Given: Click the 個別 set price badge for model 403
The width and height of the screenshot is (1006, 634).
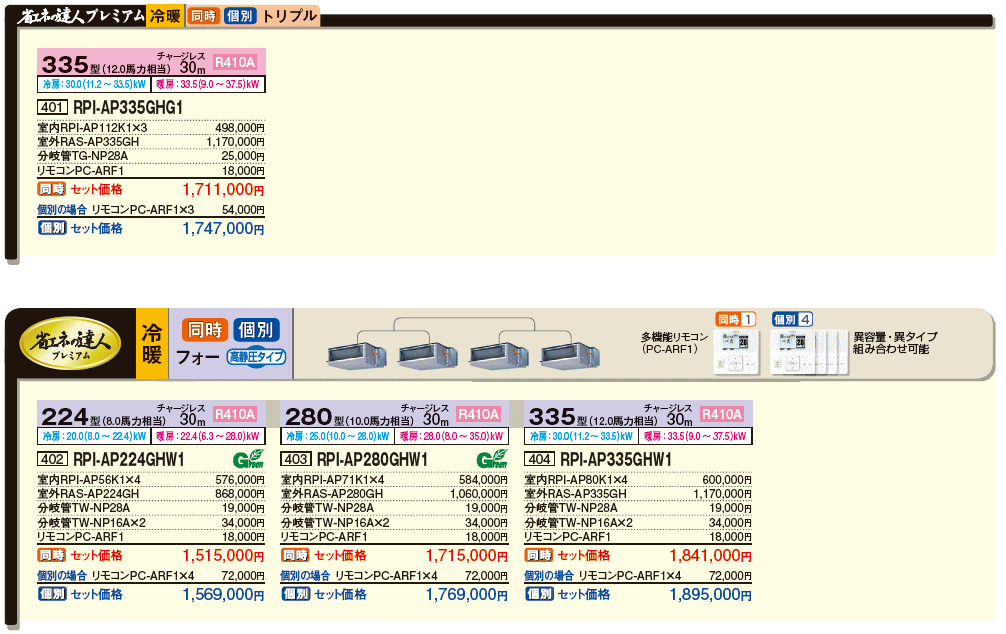Looking at the screenshot, I should click(296, 594).
